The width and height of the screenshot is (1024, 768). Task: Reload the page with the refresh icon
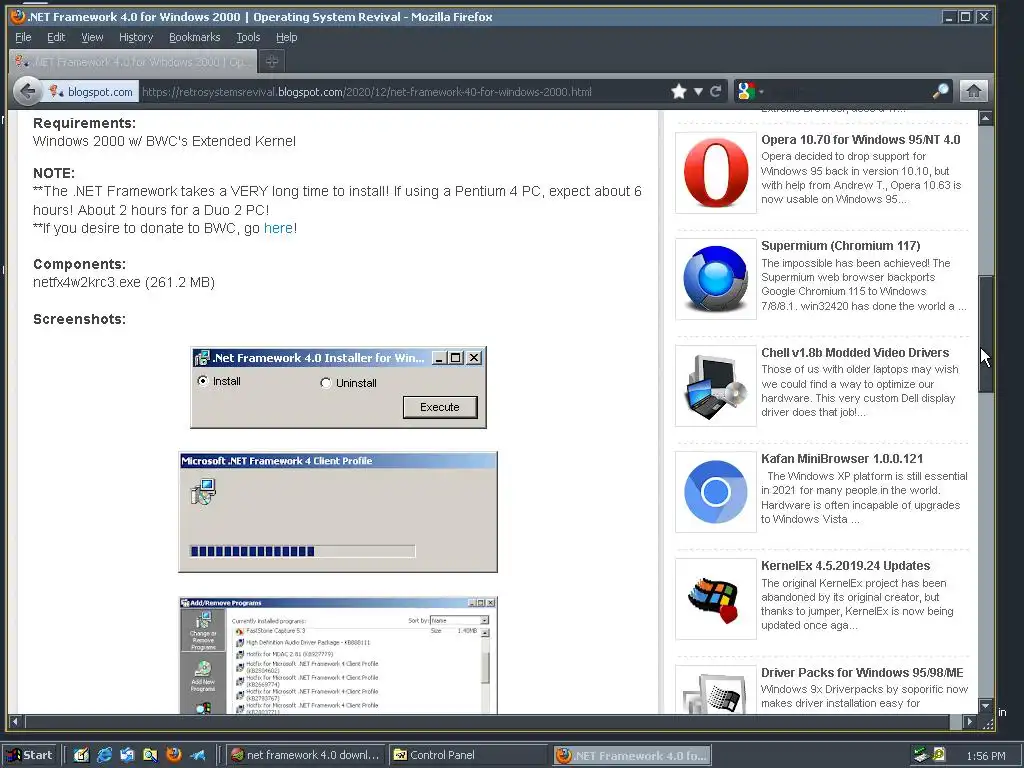715,91
